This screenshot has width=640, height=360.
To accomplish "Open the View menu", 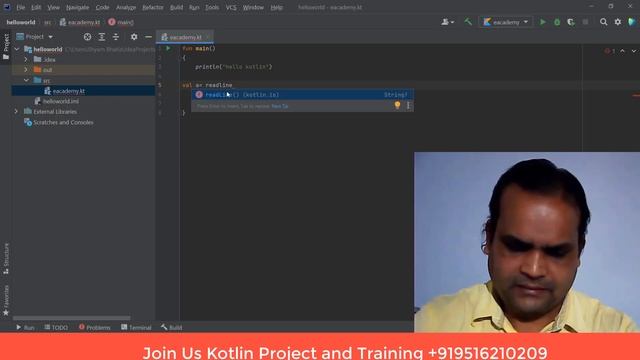I will [53, 7].
